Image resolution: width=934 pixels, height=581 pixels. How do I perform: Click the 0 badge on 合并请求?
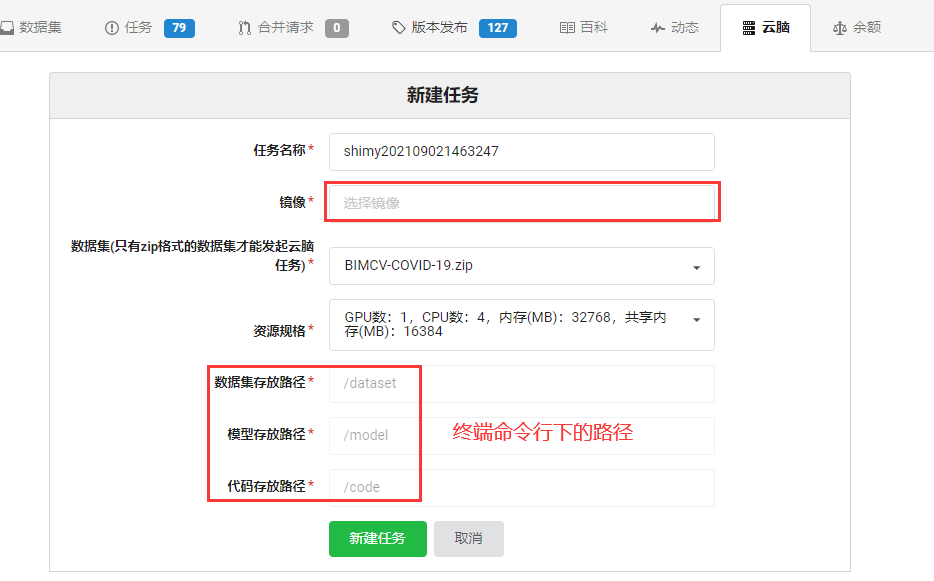(337, 28)
